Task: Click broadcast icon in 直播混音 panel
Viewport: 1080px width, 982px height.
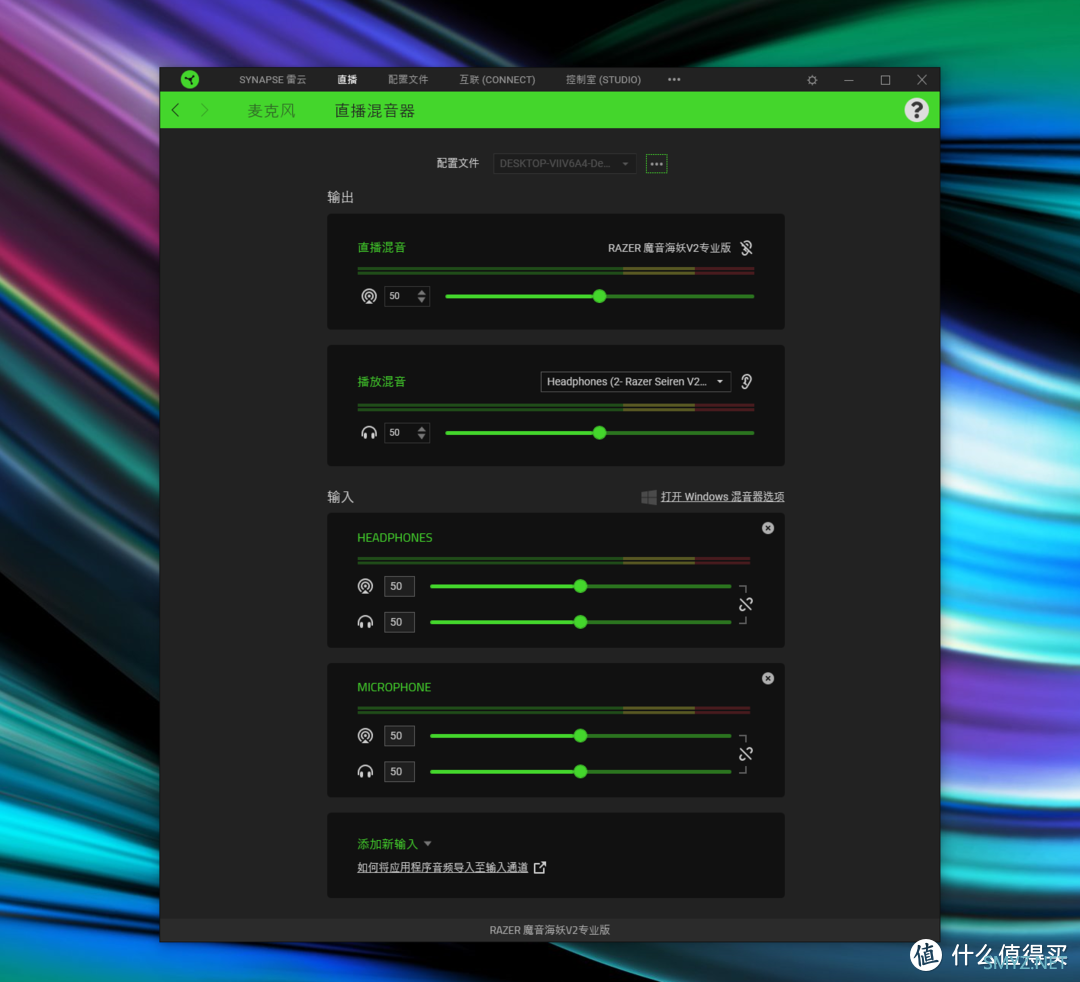Action: (369, 296)
